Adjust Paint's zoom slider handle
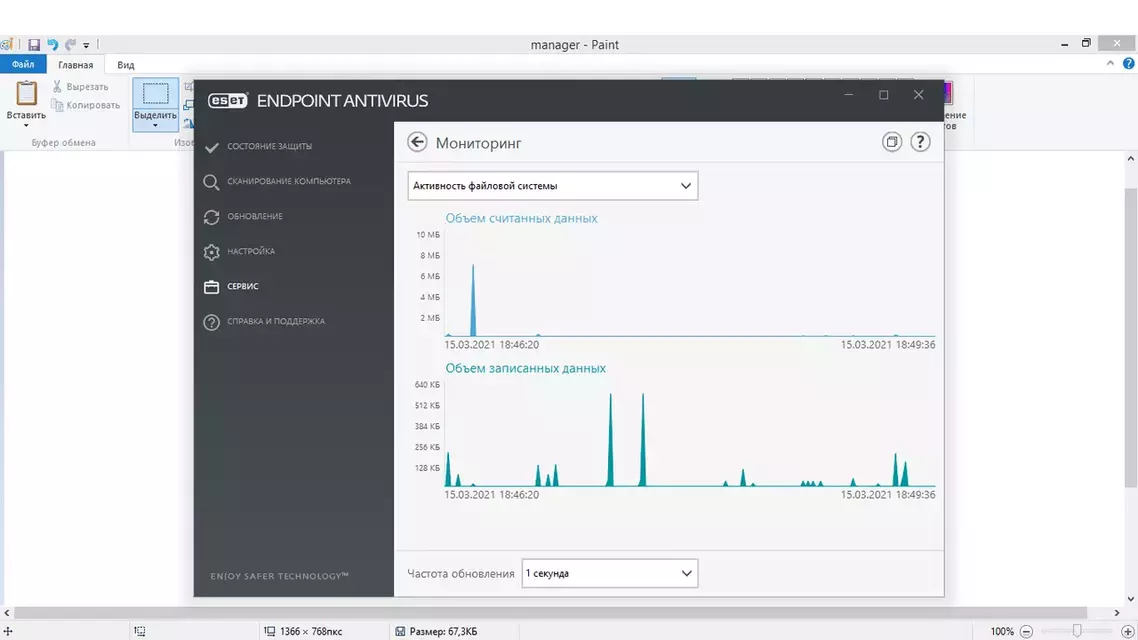Viewport: 1138px width, 640px height. coord(1077,631)
